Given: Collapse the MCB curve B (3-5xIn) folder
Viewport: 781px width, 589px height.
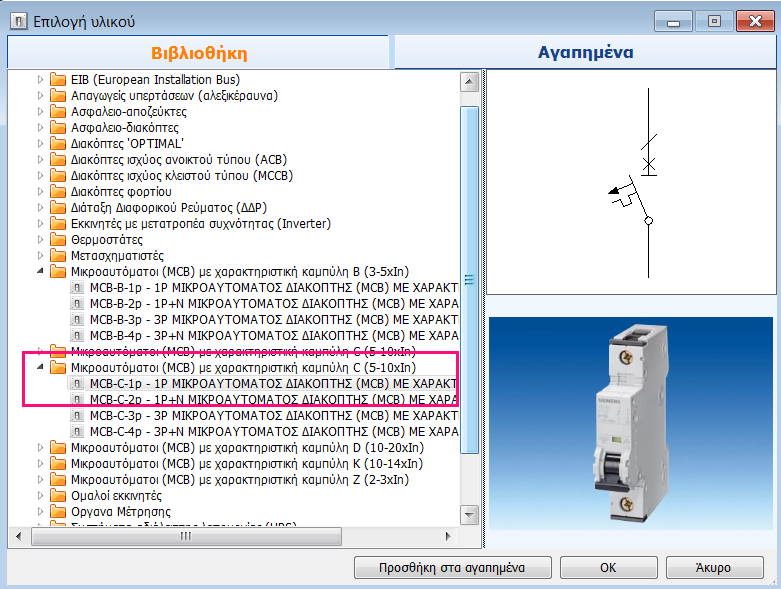Looking at the screenshot, I should click(x=41, y=272).
